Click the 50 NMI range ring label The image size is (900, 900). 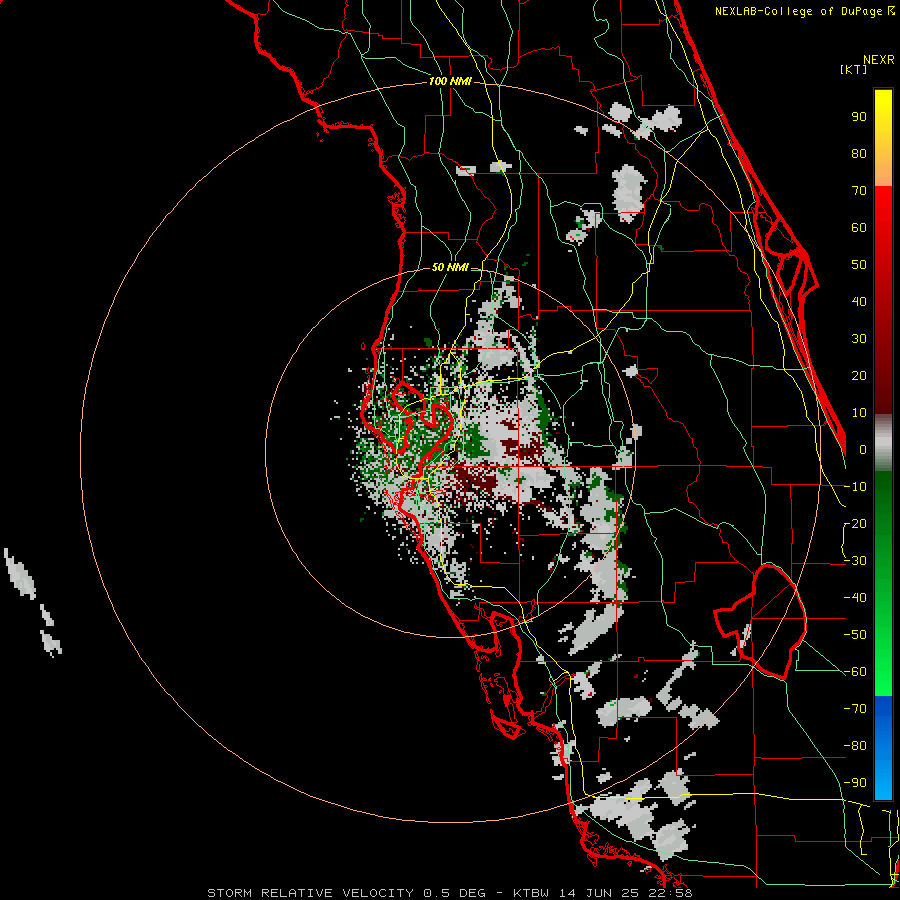pyautogui.click(x=450, y=267)
